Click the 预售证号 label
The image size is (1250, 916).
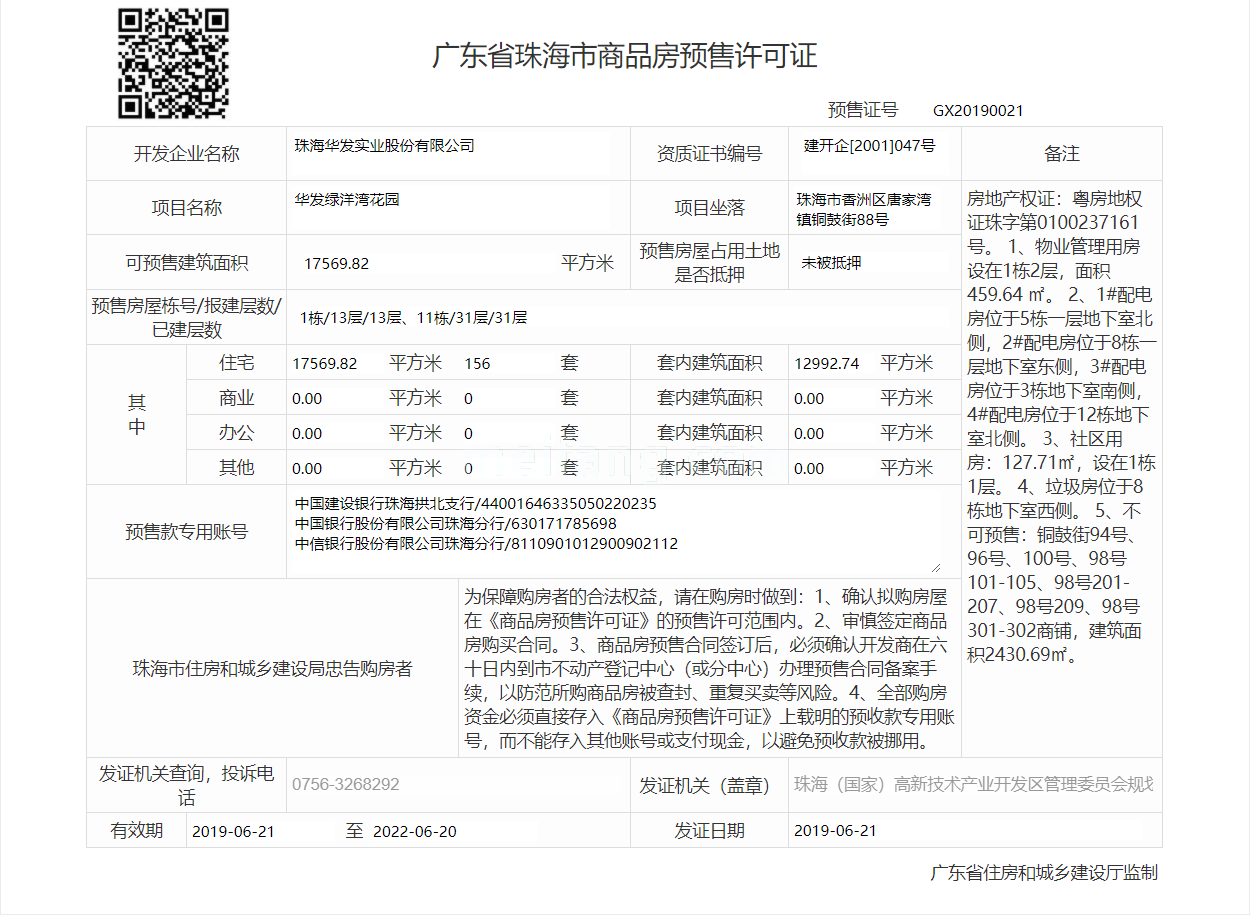[863, 110]
